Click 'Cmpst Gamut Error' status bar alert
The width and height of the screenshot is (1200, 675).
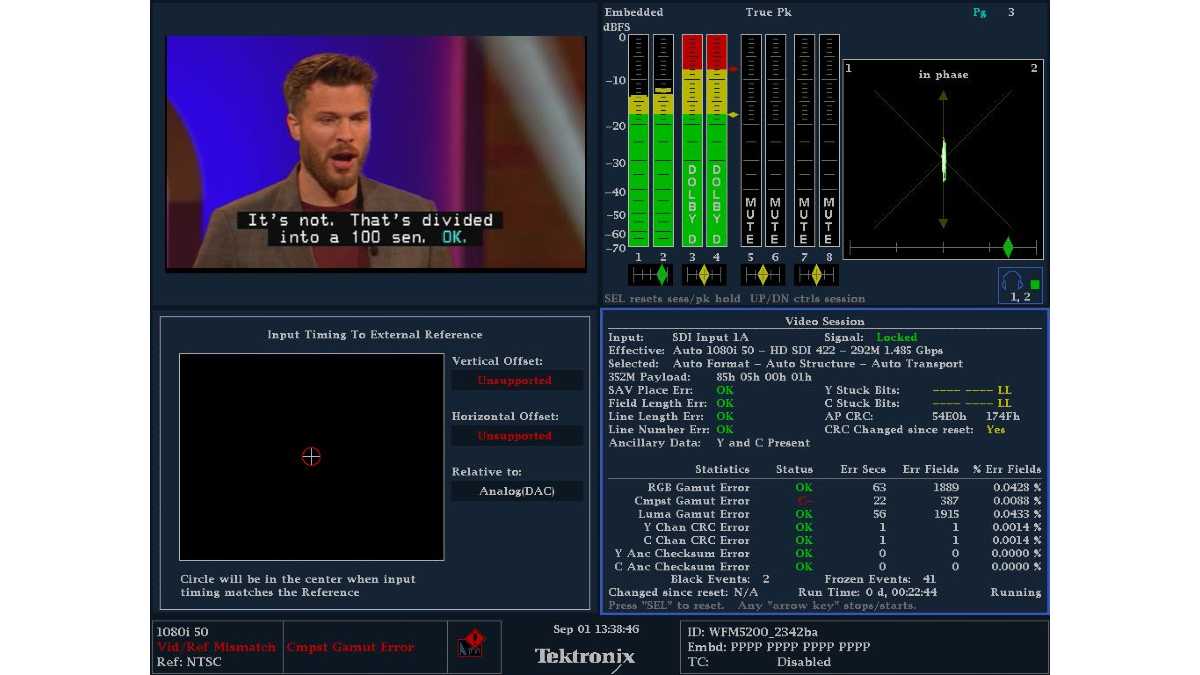click(349, 647)
